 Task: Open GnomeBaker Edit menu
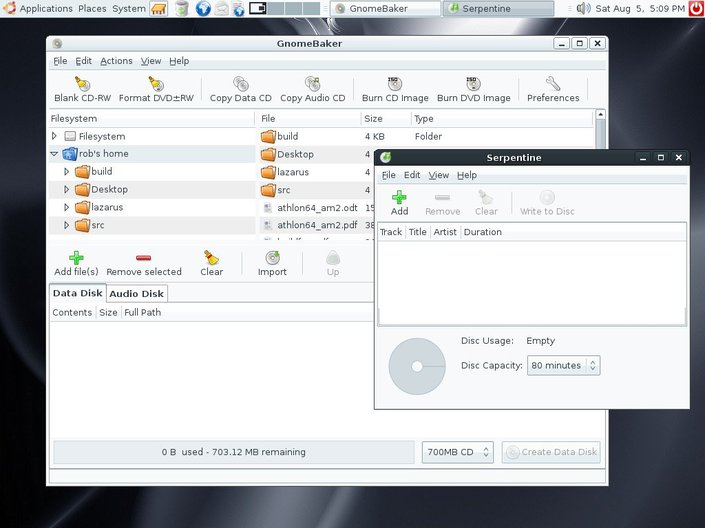[83, 61]
